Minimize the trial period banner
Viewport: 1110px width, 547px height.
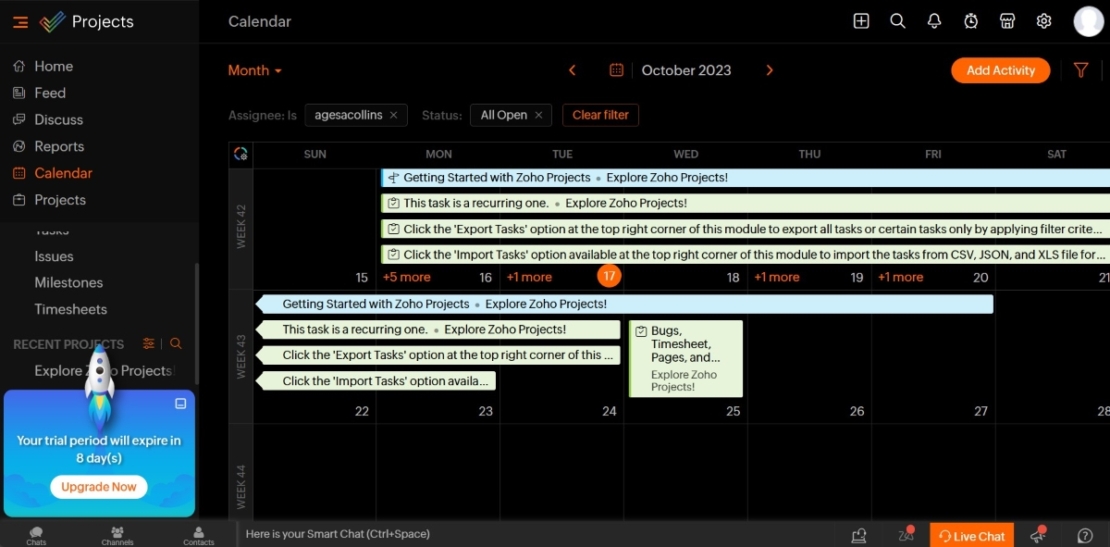pyautogui.click(x=181, y=404)
